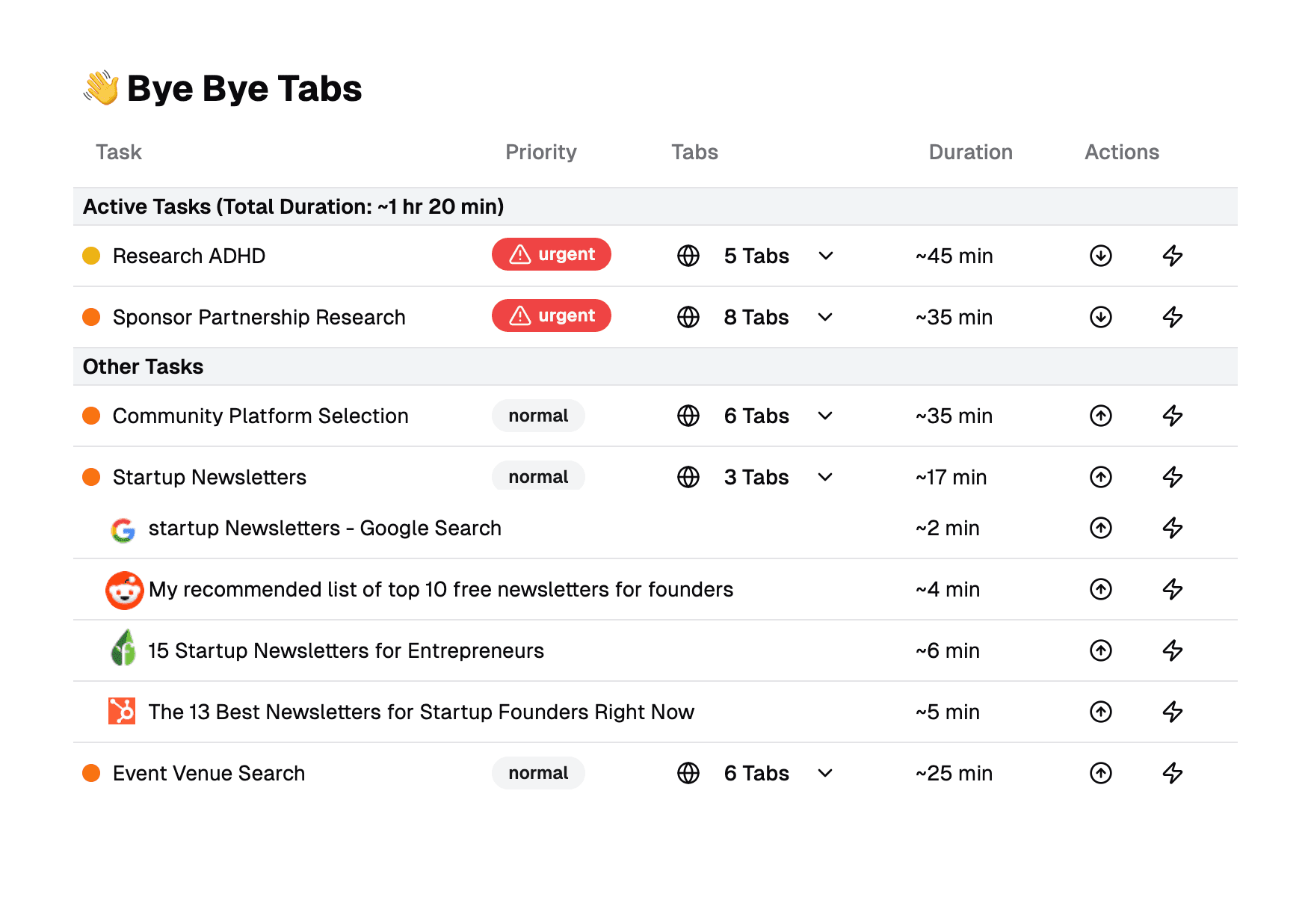The width and height of the screenshot is (1311, 924).
Task: Click up-arrow icon for 15 Startup Newsletters row
Action: tap(1100, 650)
